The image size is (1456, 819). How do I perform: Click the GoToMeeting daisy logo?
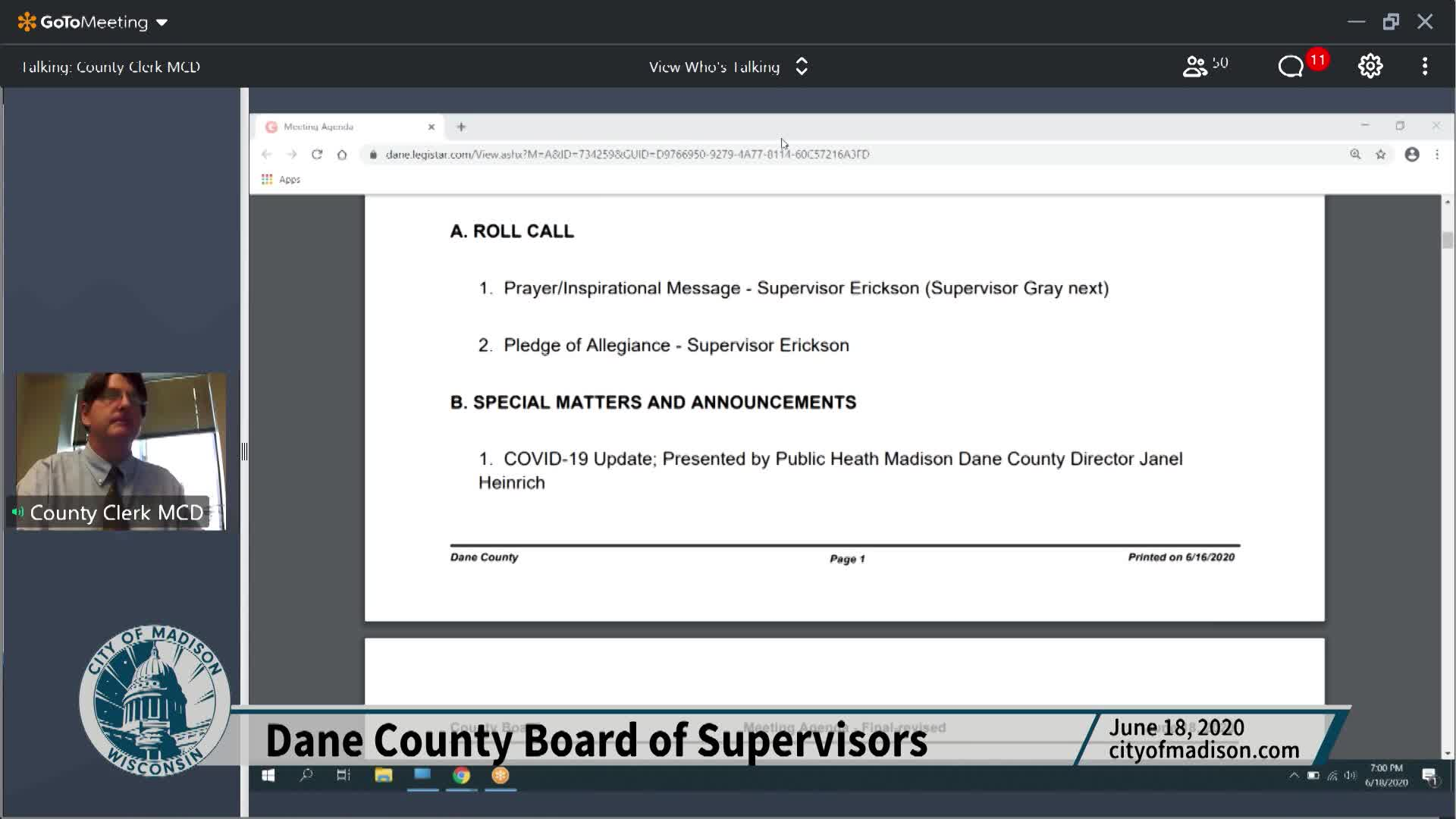28,21
